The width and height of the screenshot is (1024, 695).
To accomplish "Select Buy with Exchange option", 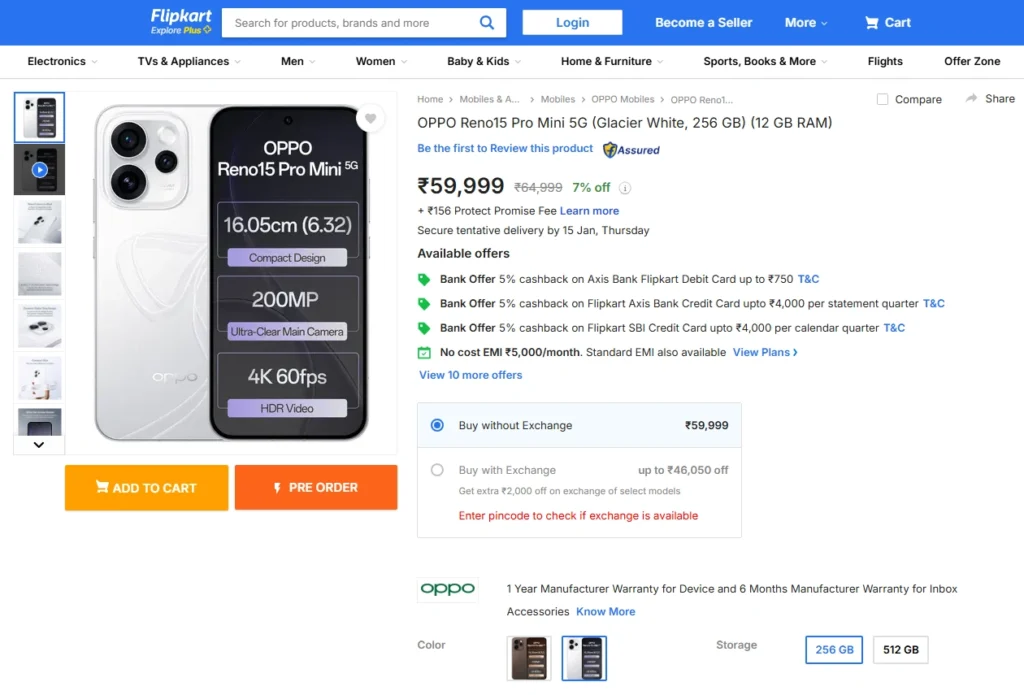I will click(437, 469).
